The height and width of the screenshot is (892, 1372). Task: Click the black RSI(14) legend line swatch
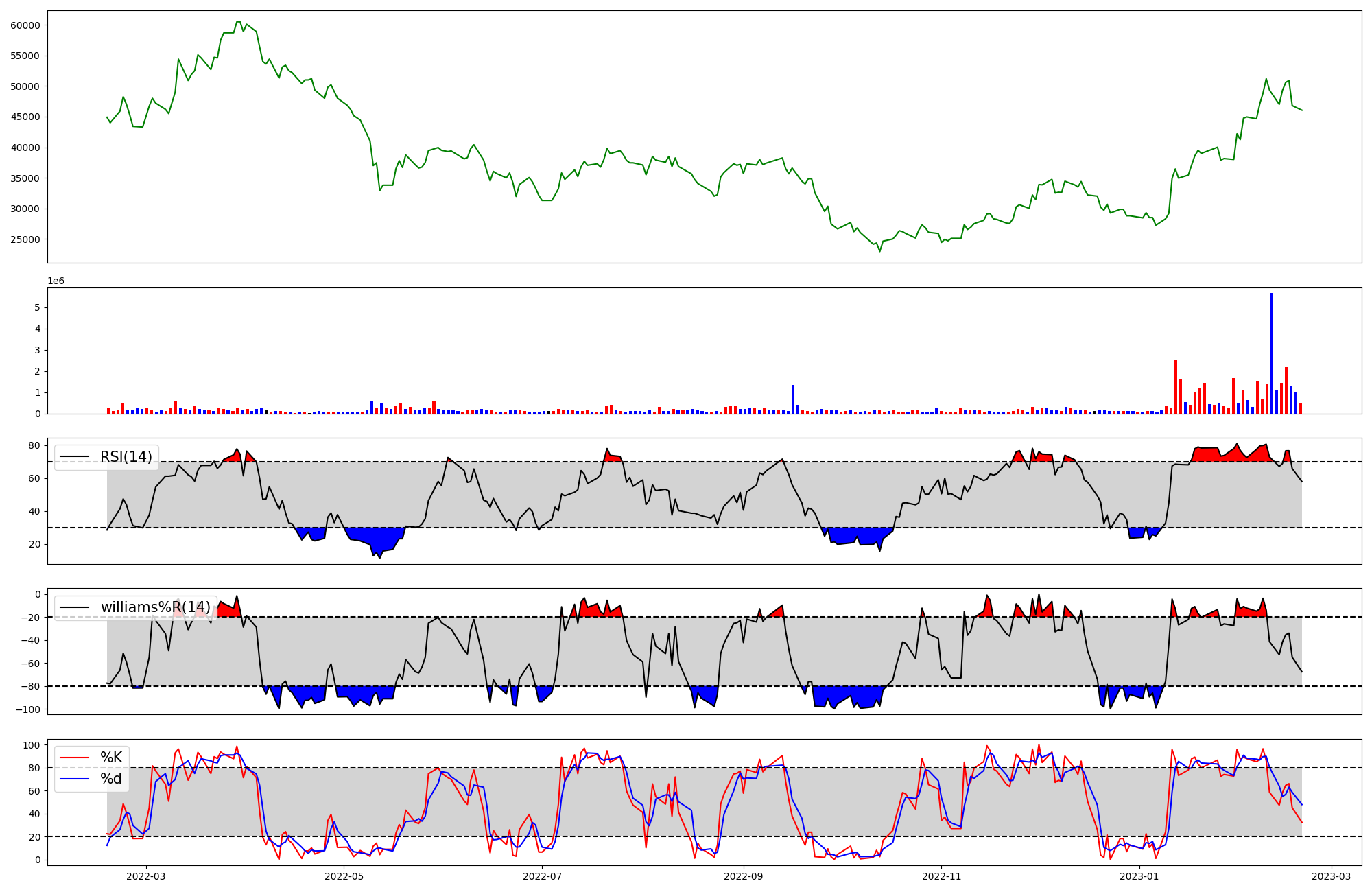(75, 457)
